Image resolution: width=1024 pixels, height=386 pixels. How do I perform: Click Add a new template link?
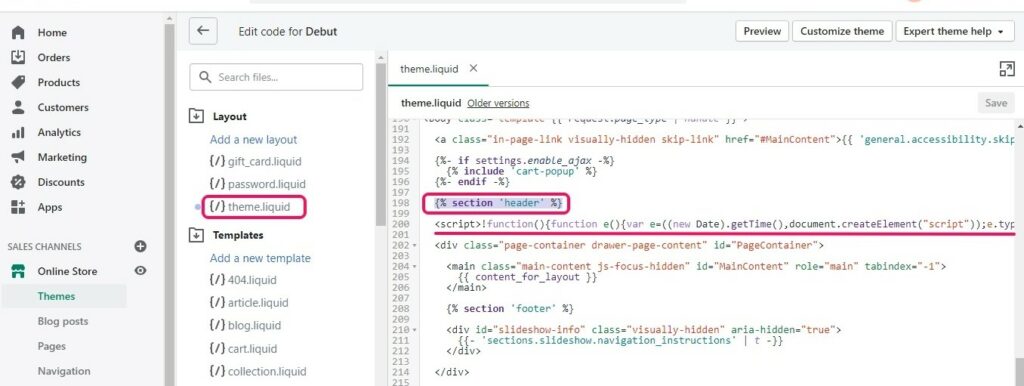tap(260, 258)
